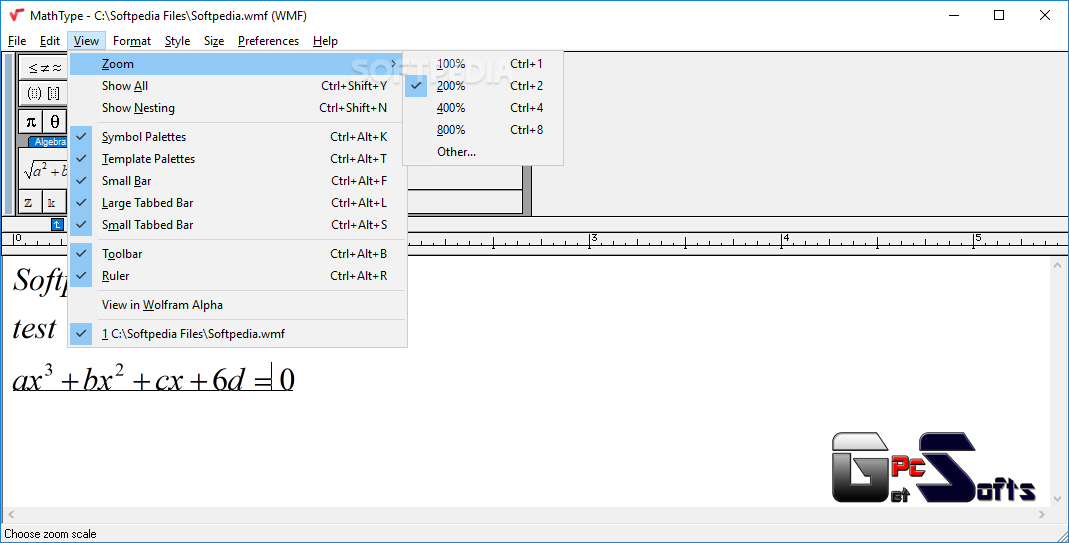Click the vertical scrollbar up arrow
The image size is (1069, 543).
[1058, 265]
